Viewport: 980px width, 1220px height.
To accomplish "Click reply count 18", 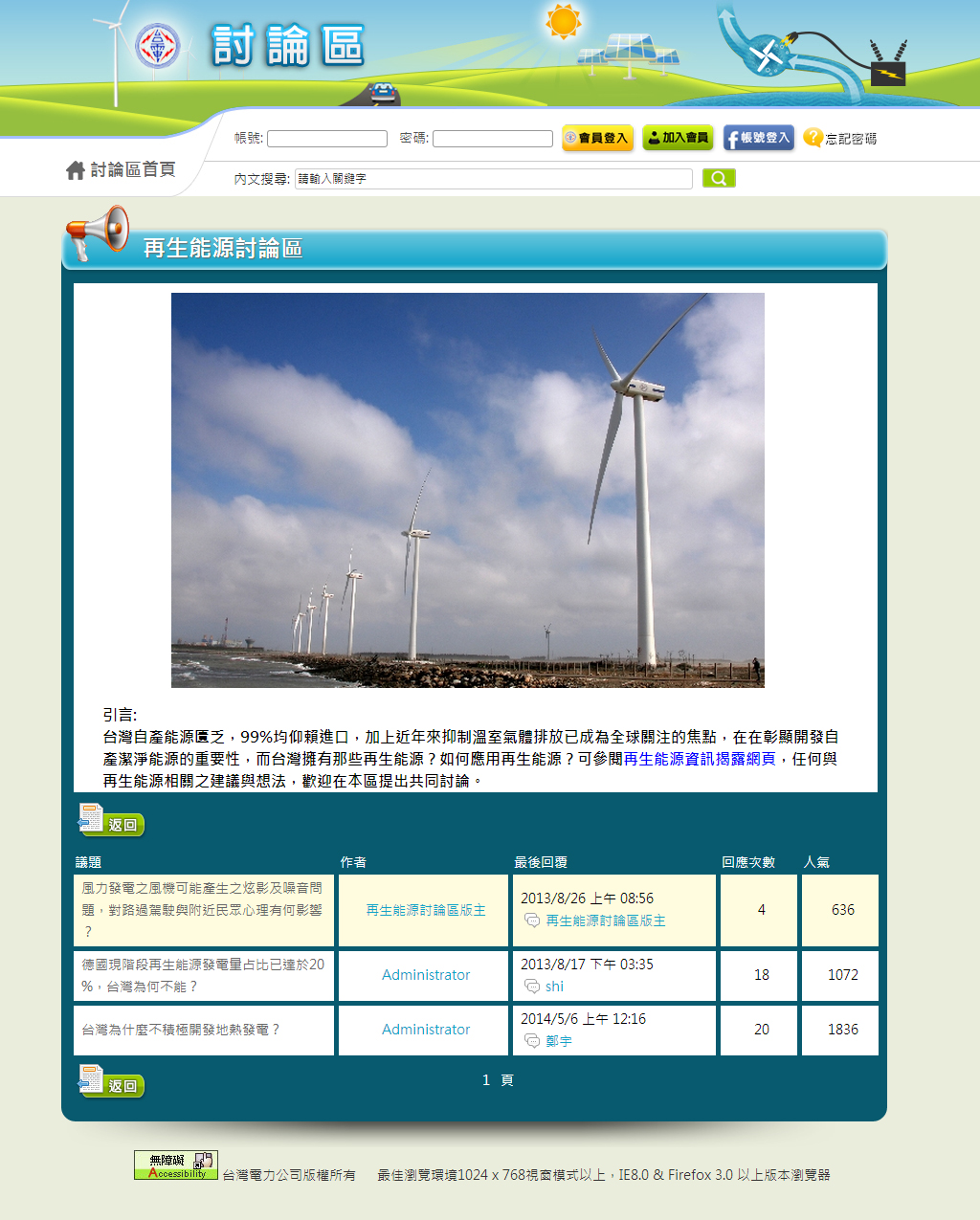I will tap(762, 975).
